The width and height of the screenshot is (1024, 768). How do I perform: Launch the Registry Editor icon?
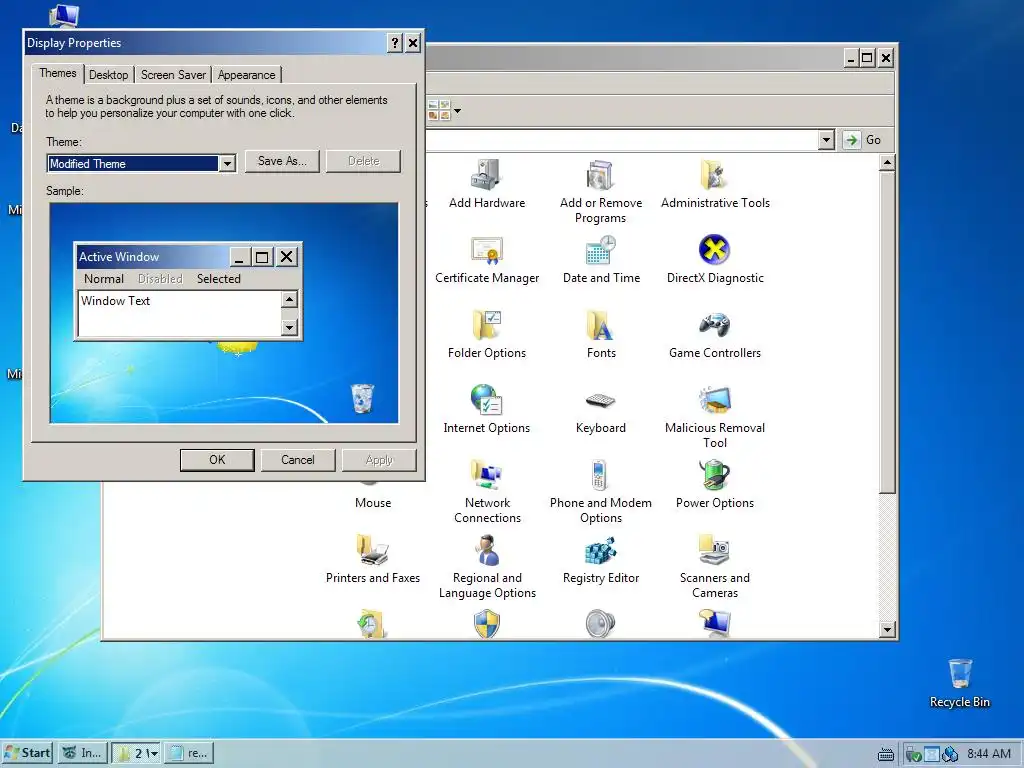point(600,550)
